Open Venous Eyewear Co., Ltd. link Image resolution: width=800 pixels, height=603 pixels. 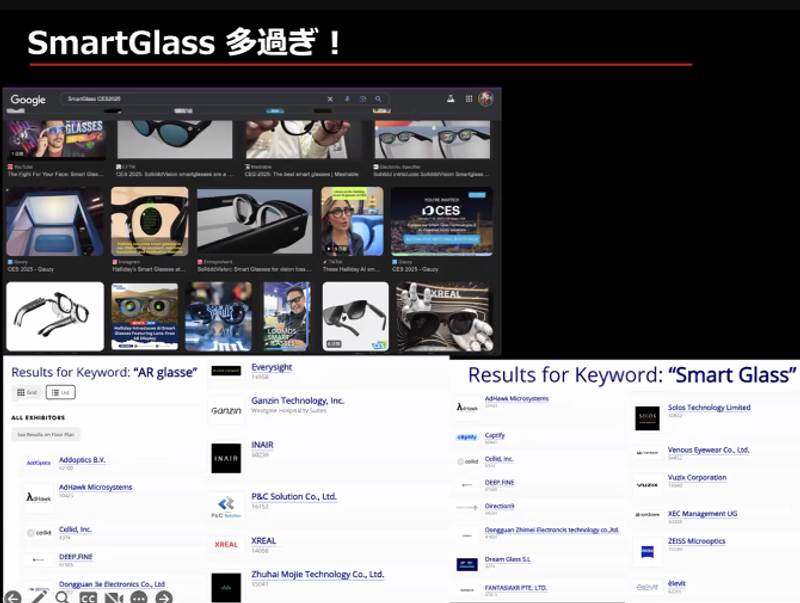click(708, 450)
